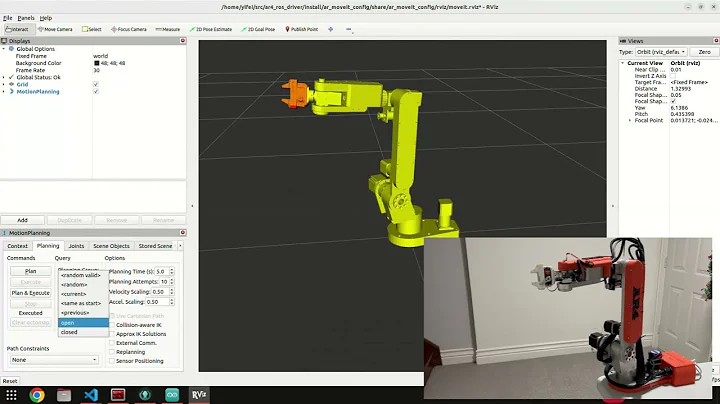Switch to the Context tab
The image size is (720, 404).
17,246
